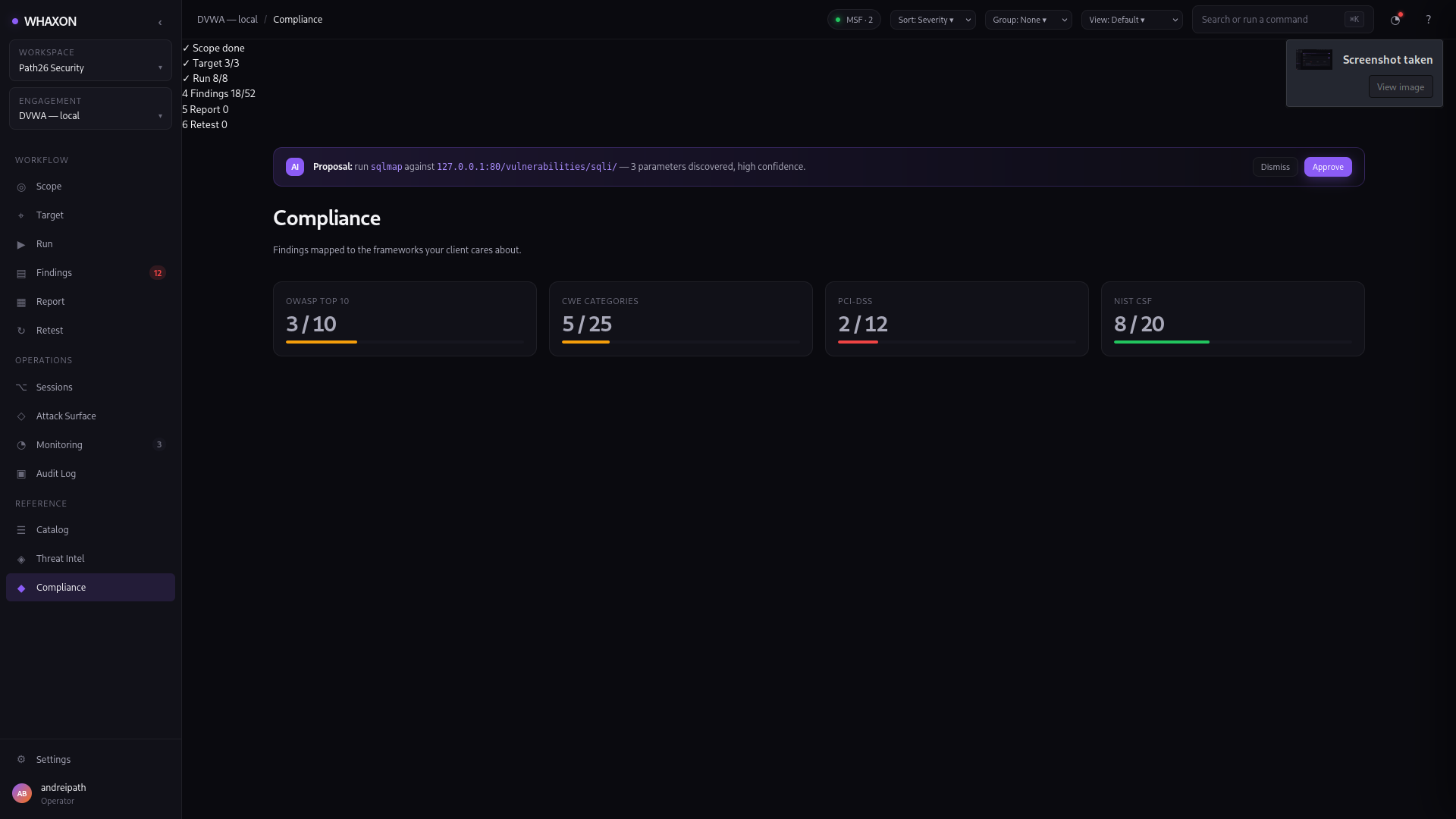Click the Threat Intel icon
The width and height of the screenshot is (1456, 819).
point(21,559)
